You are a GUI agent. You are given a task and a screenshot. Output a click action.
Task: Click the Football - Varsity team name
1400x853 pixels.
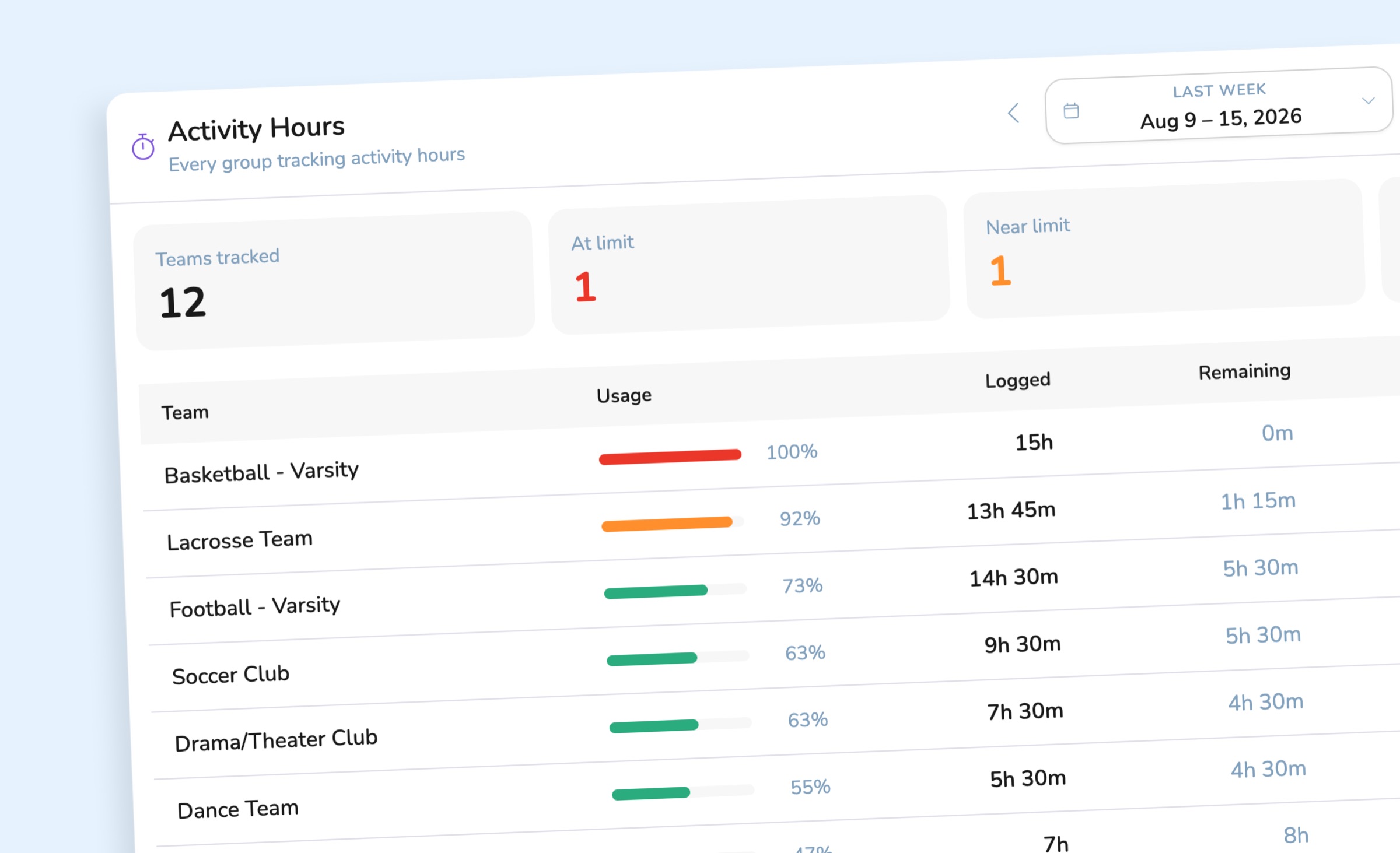pyautogui.click(x=255, y=606)
